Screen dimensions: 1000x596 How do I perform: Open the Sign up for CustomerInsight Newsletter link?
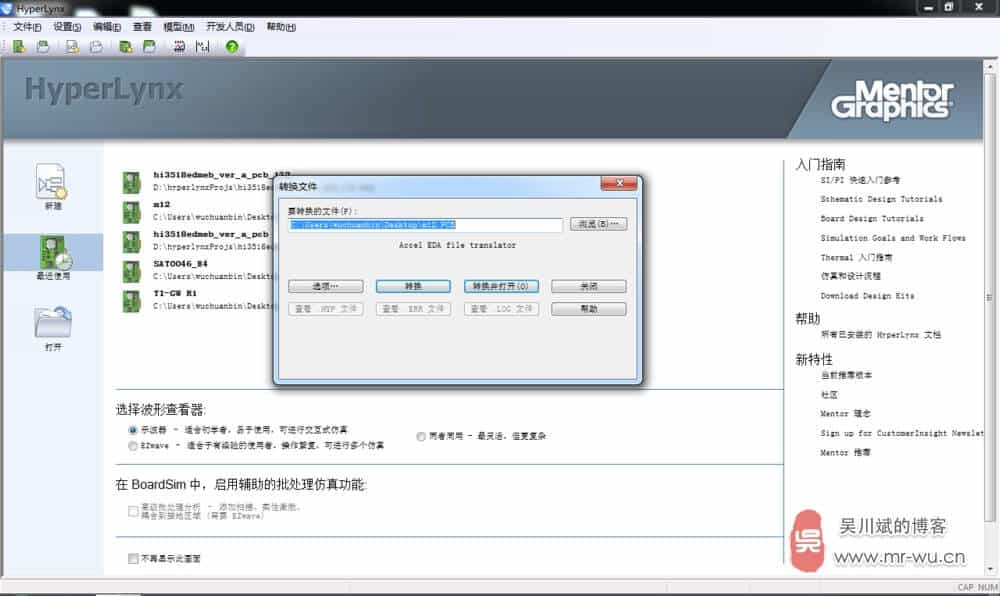pos(902,433)
